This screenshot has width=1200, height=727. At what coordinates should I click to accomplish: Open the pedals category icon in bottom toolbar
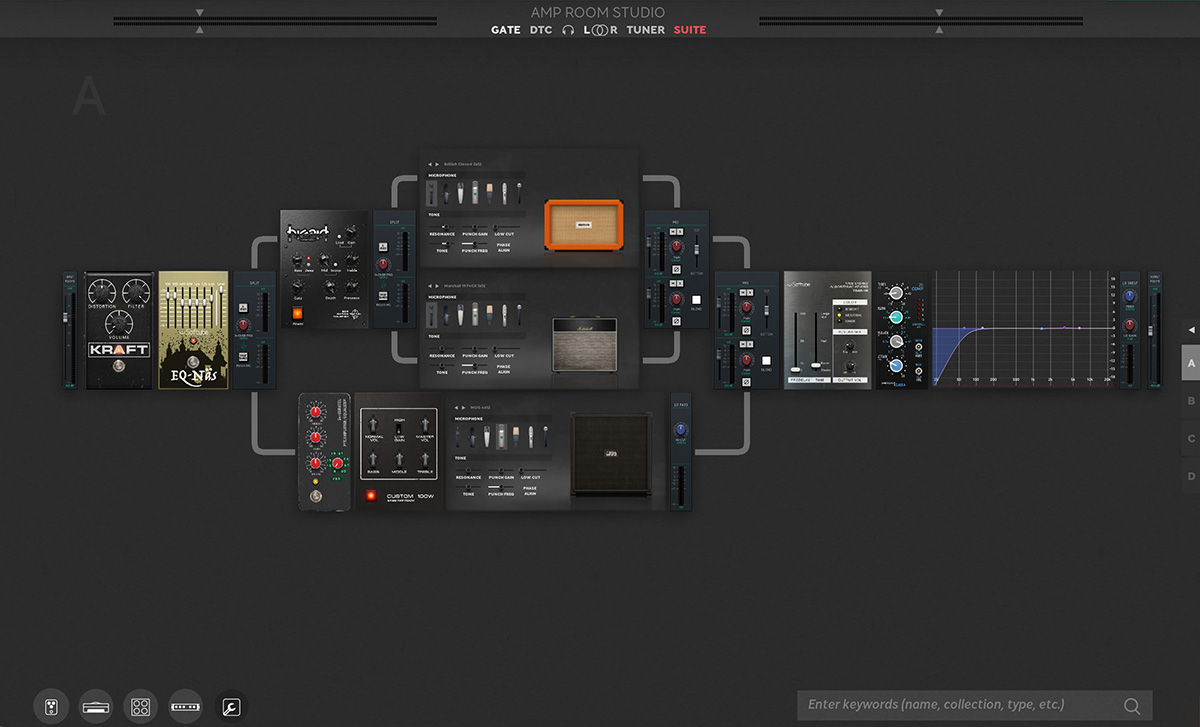pos(50,707)
